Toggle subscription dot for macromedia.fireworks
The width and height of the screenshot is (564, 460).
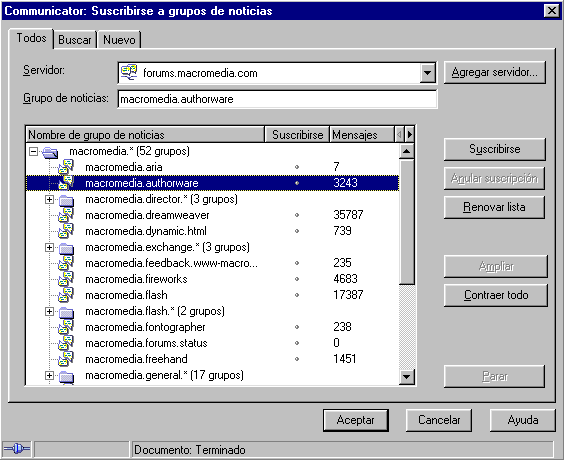[x=297, y=279]
